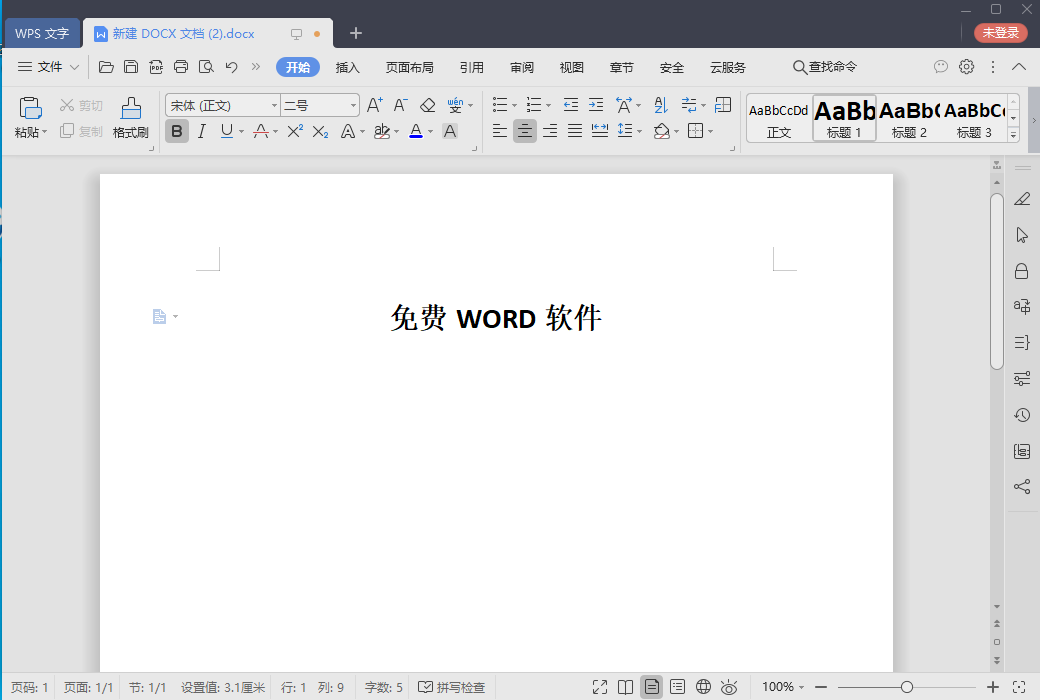The image size is (1040, 700).
Task: Collapse the ribbon with the up chevron
Action: pyautogui.click(x=1019, y=66)
